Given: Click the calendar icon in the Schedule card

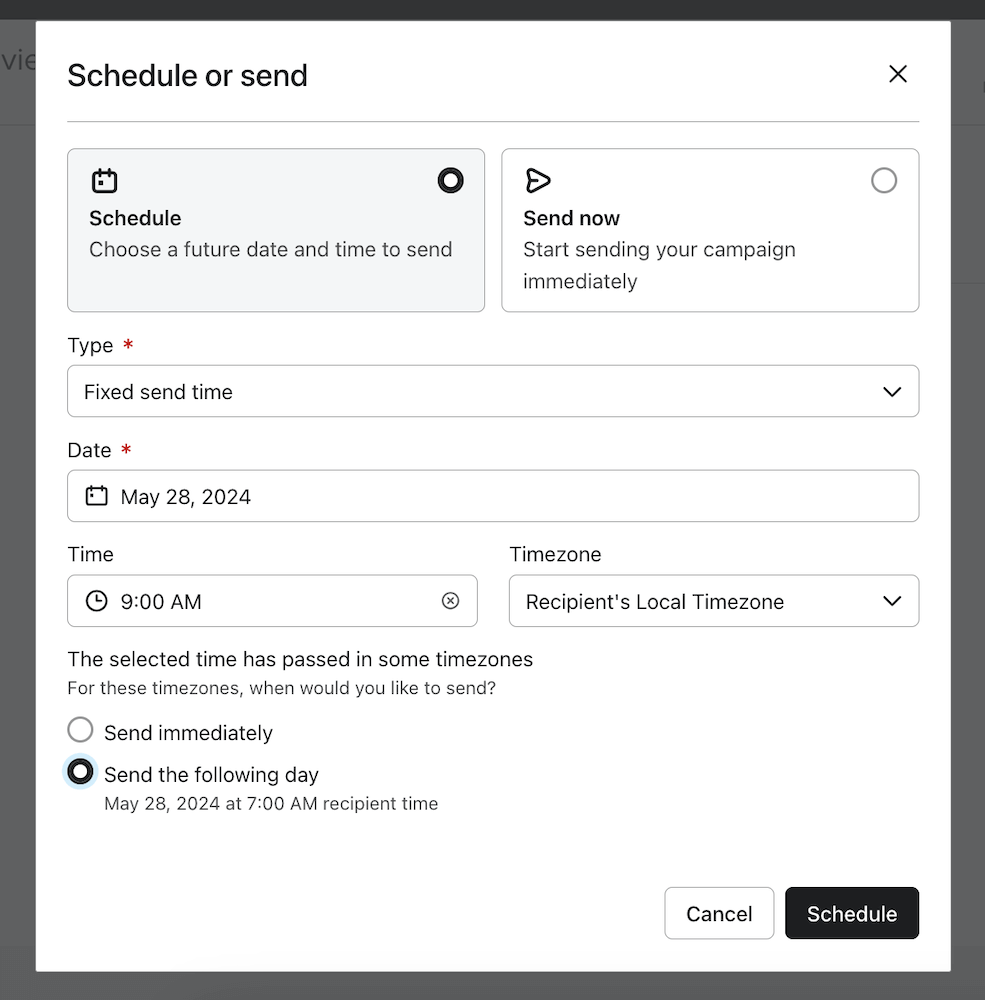Looking at the screenshot, I should pos(104,180).
